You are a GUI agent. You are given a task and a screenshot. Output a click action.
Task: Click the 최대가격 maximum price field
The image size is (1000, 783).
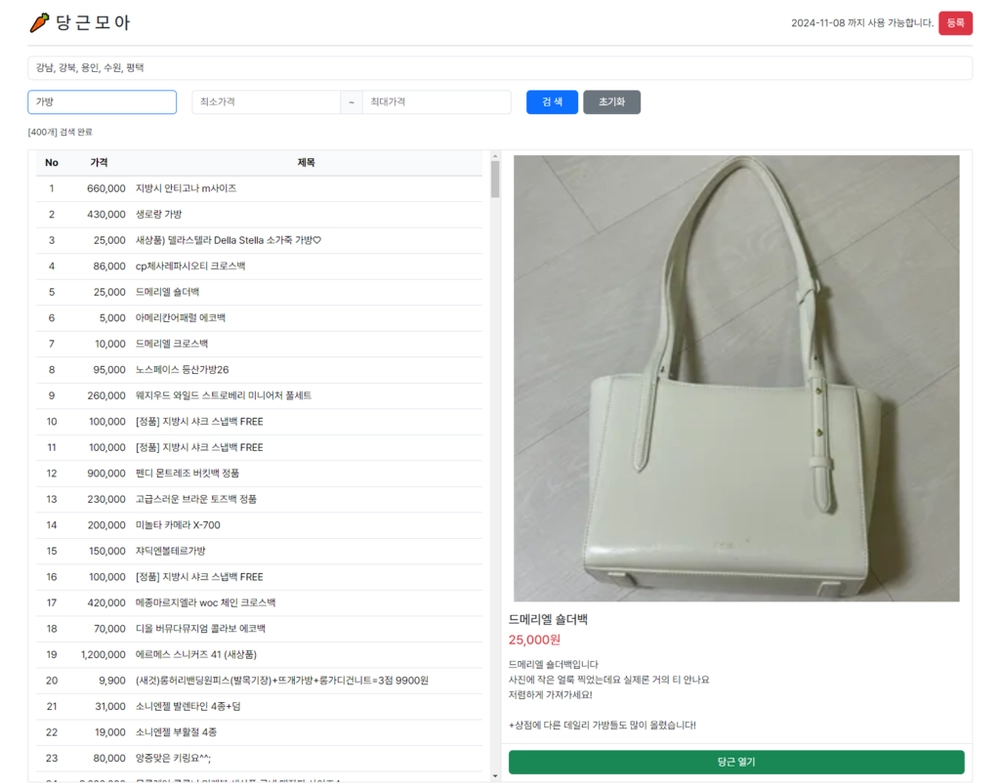tap(436, 102)
